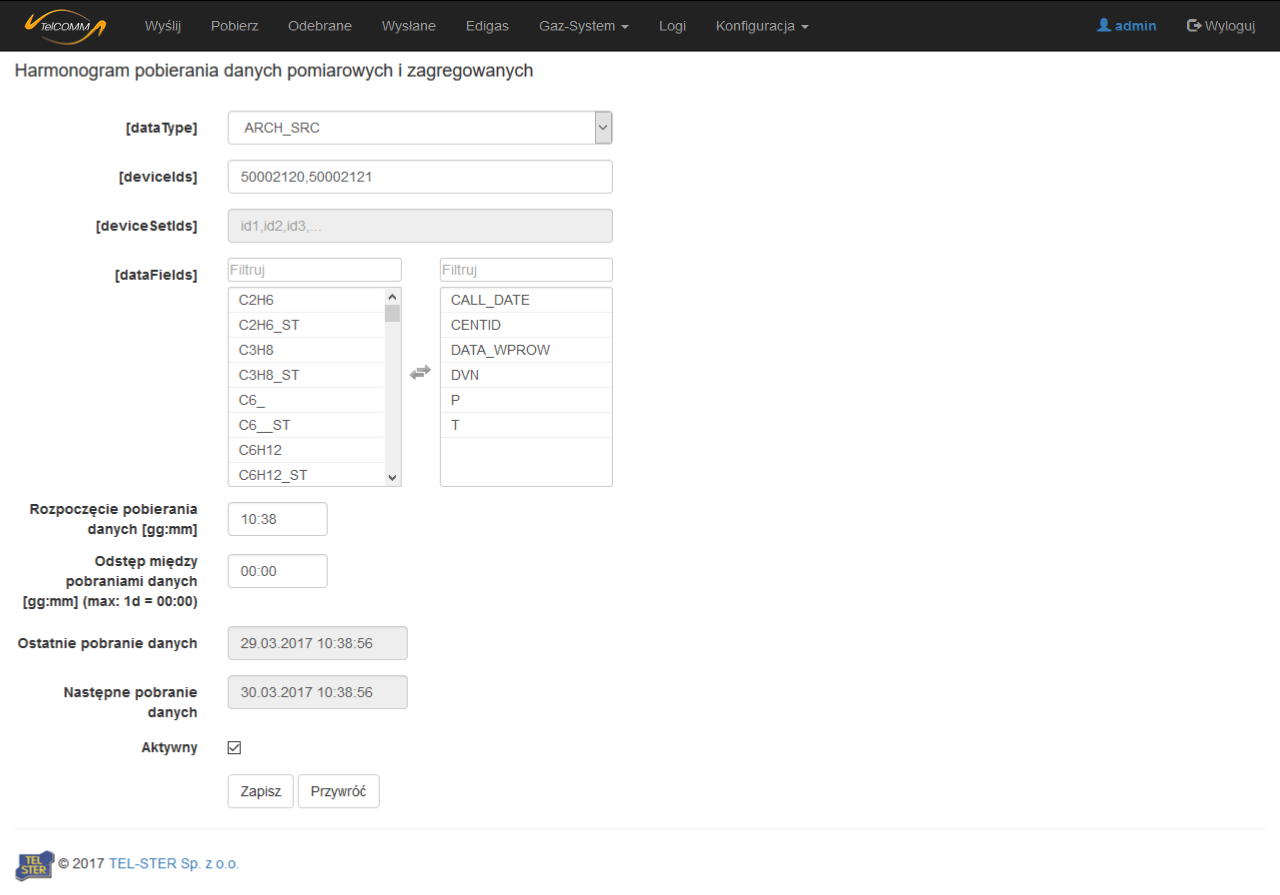
Task: Select C3H8 in the available fields list
Action: pyautogui.click(x=307, y=350)
